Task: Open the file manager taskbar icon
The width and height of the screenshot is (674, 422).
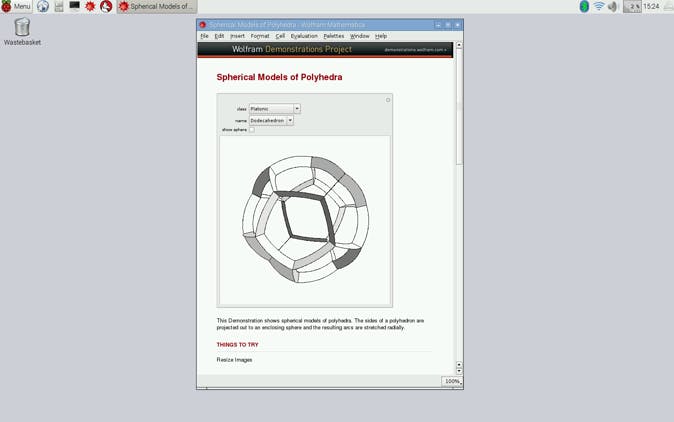Action: click(59, 6)
